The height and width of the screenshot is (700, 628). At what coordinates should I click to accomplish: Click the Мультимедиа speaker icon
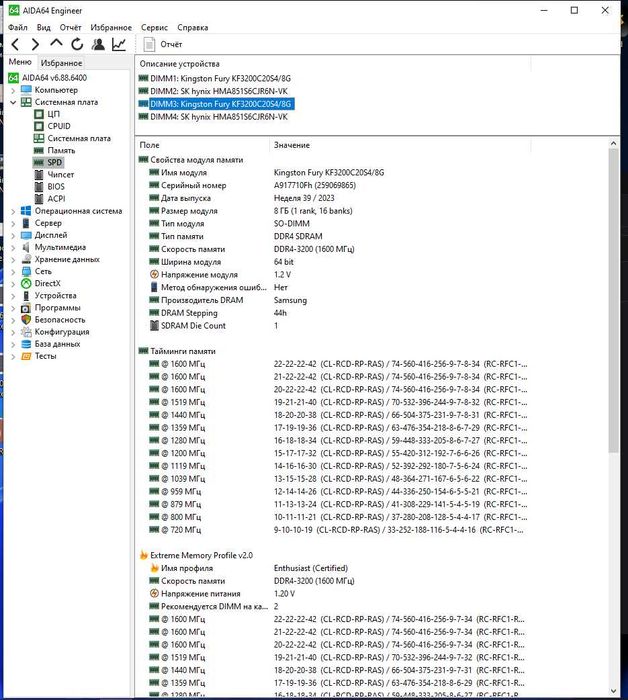[x=26, y=247]
